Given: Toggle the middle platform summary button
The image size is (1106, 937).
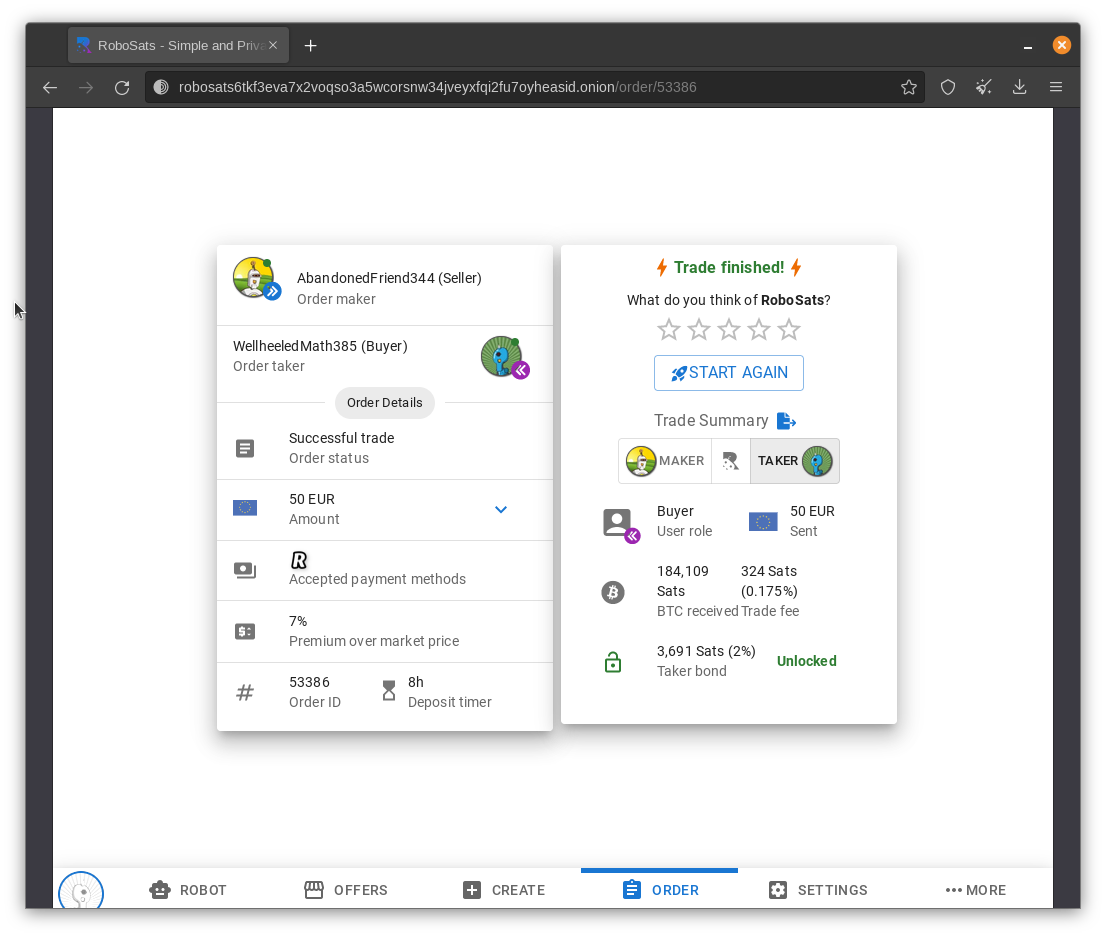Looking at the screenshot, I should pos(731,461).
